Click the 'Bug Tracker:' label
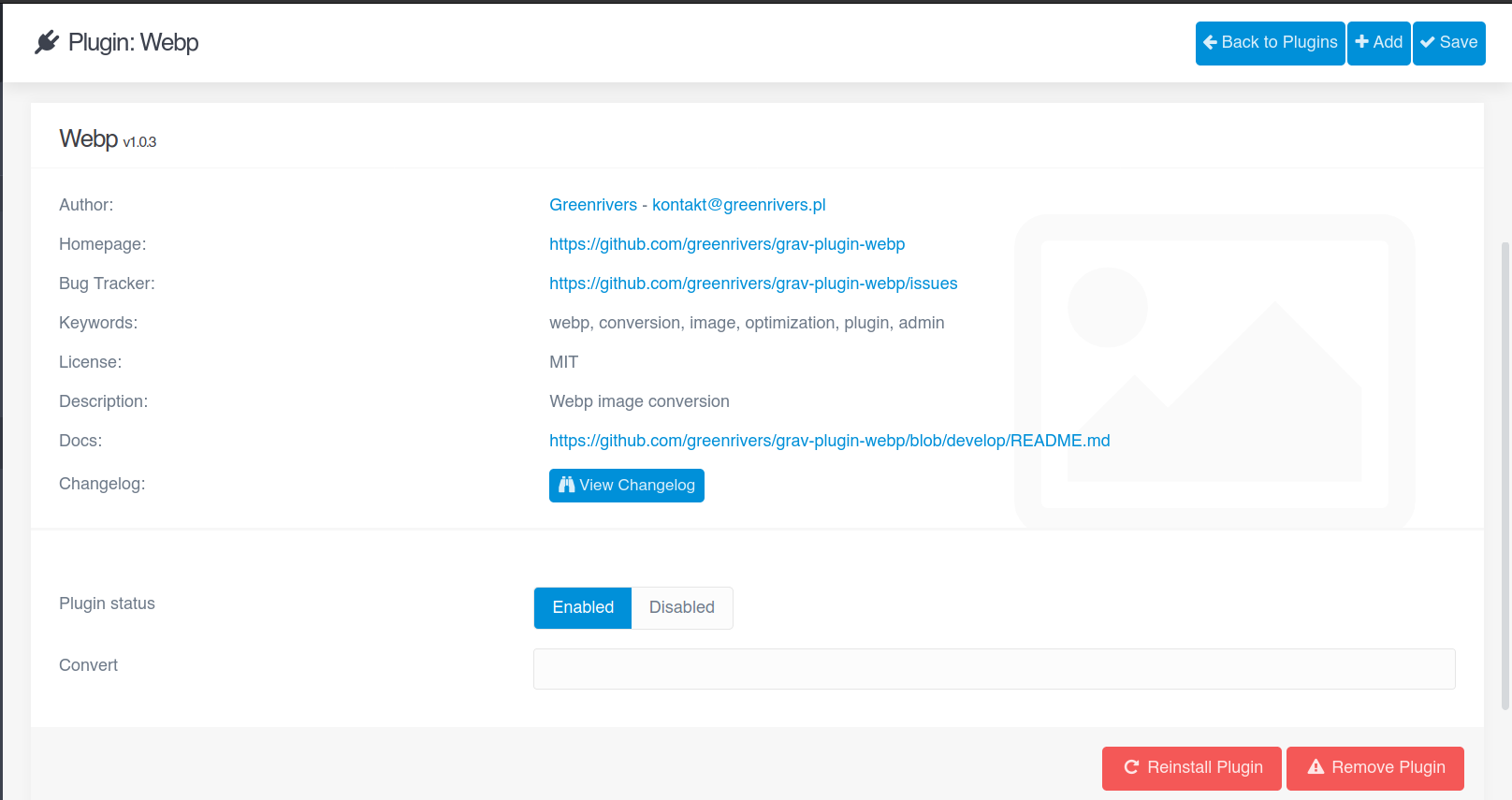The height and width of the screenshot is (800, 1512). coord(107,284)
